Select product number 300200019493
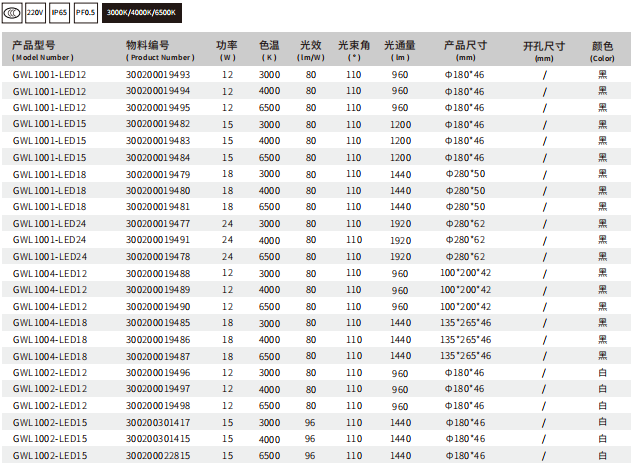Viewport: 635px width, 469px height. (158, 75)
